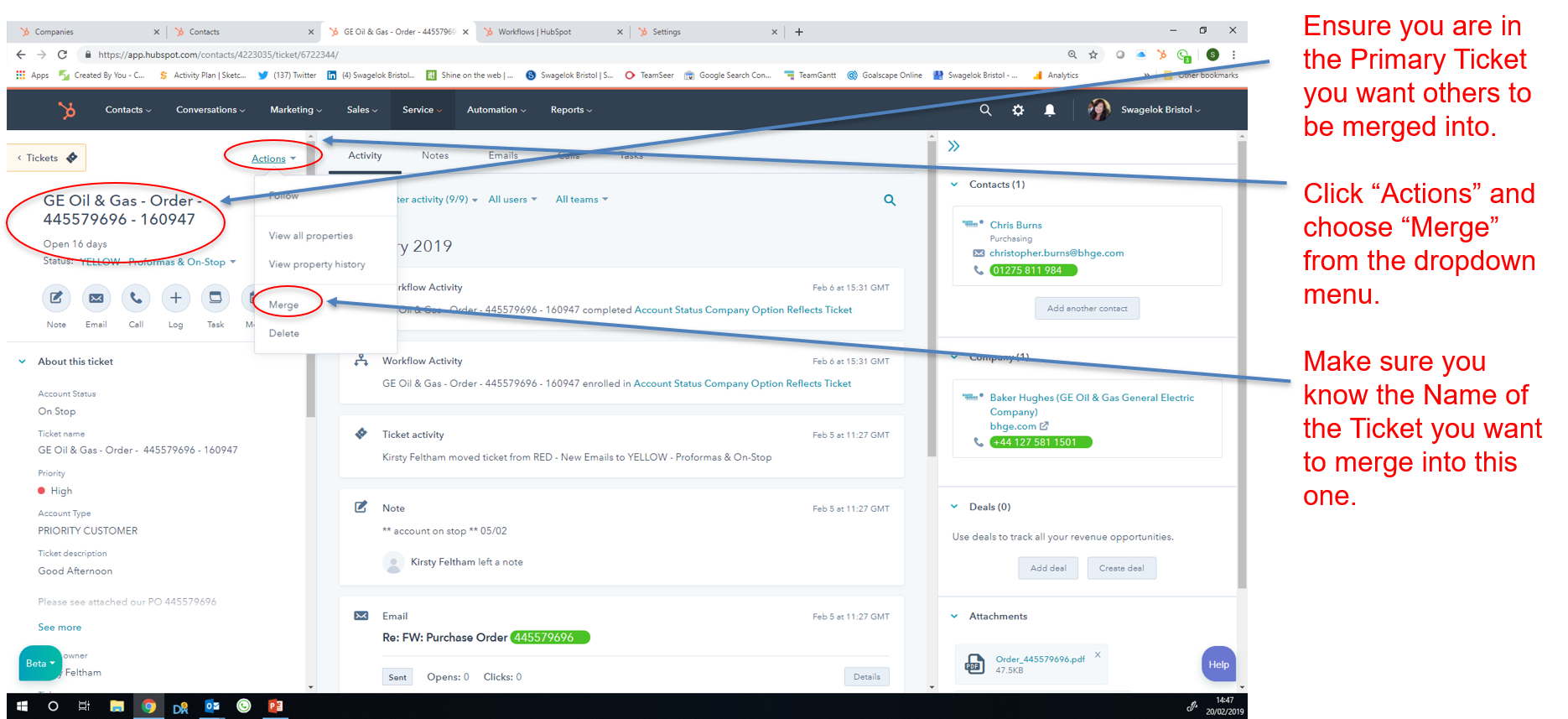Click the HubSpot sprocket logo
Viewport: 1568px width, 719px height.
point(67,110)
